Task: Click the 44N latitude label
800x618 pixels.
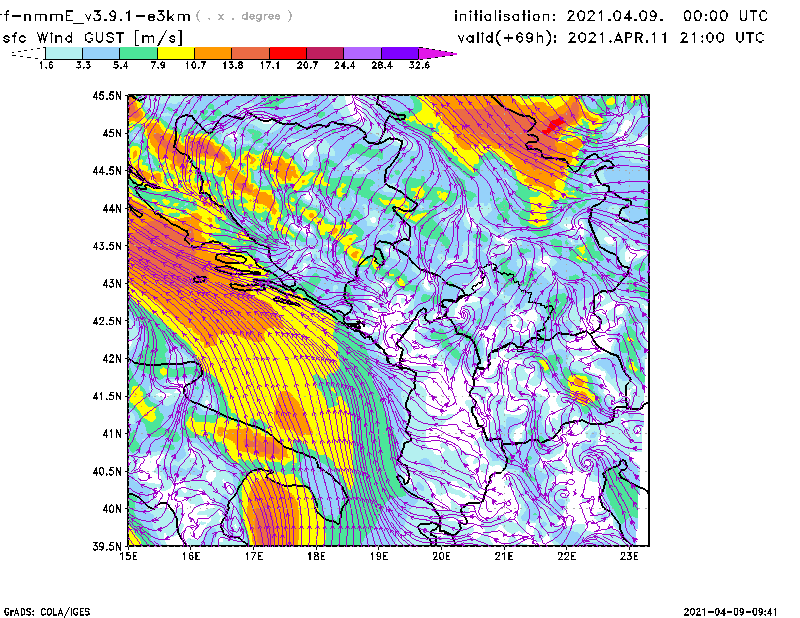Action: [112, 208]
